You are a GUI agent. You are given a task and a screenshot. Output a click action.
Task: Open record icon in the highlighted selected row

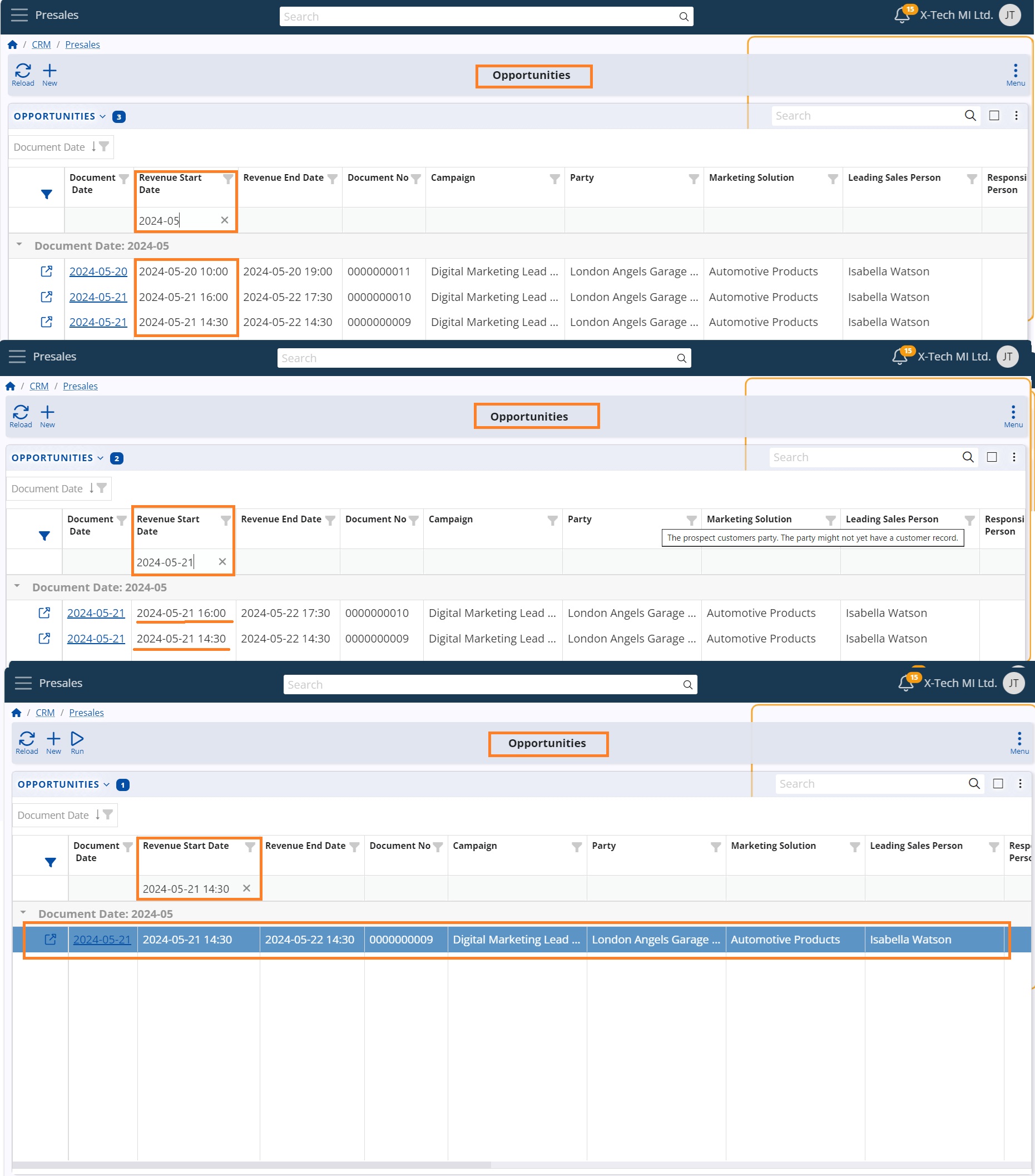[51, 940]
